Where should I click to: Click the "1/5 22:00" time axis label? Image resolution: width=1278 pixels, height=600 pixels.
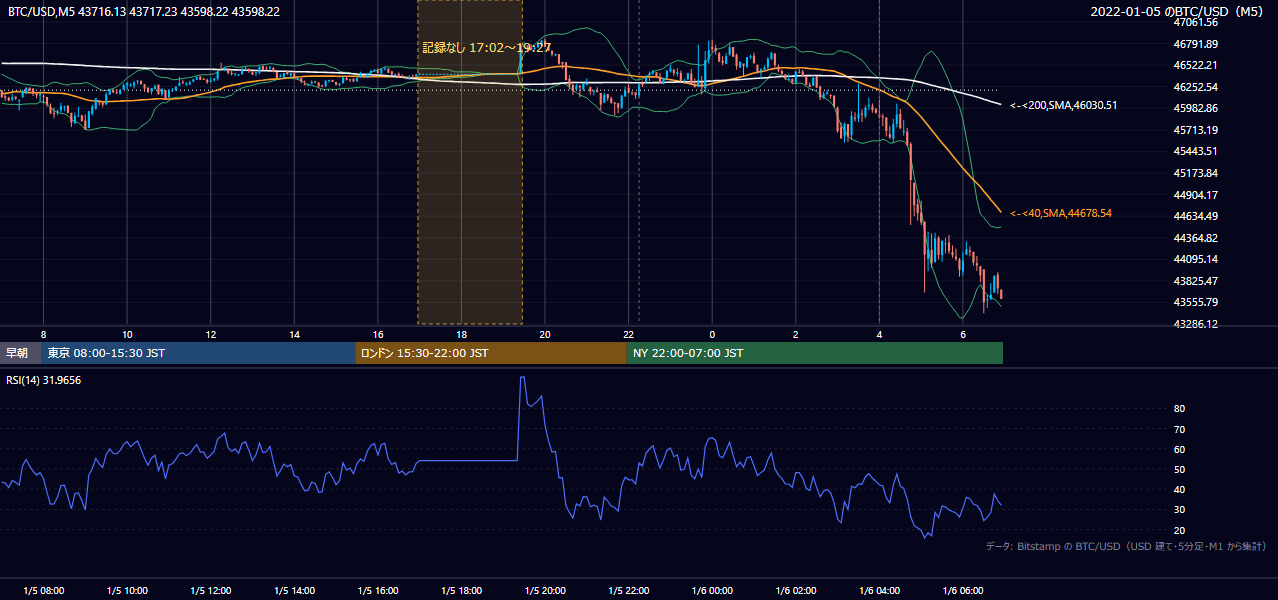click(x=628, y=591)
